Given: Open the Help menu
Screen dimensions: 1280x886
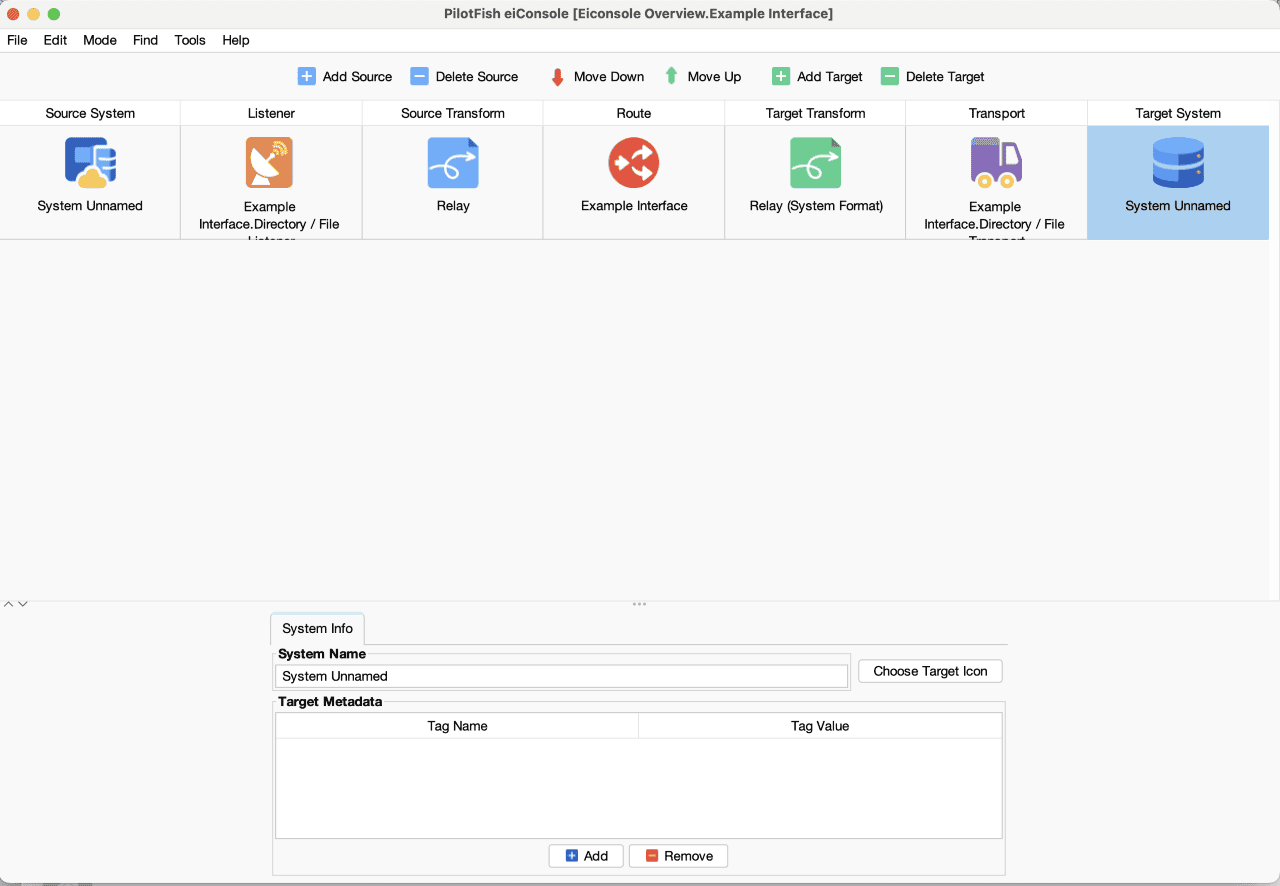Looking at the screenshot, I should 236,40.
